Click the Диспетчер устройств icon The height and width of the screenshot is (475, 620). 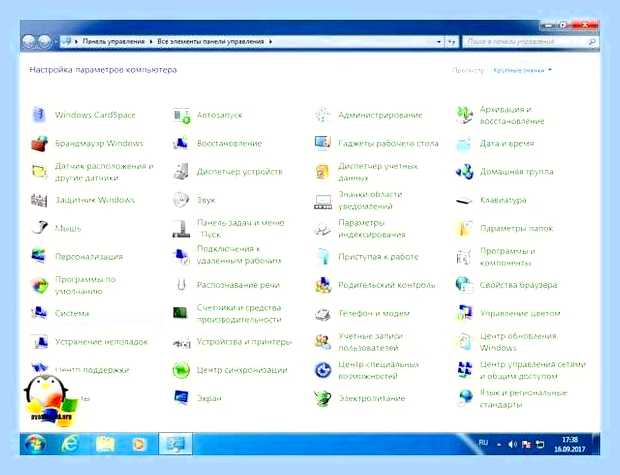click(x=181, y=171)
